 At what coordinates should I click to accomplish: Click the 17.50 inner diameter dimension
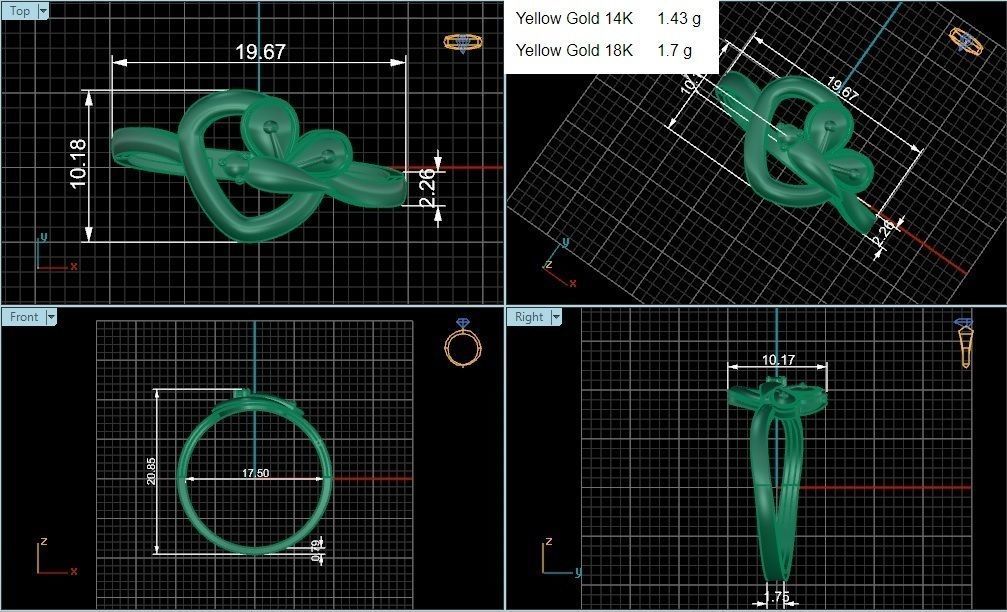pos(256,473)
